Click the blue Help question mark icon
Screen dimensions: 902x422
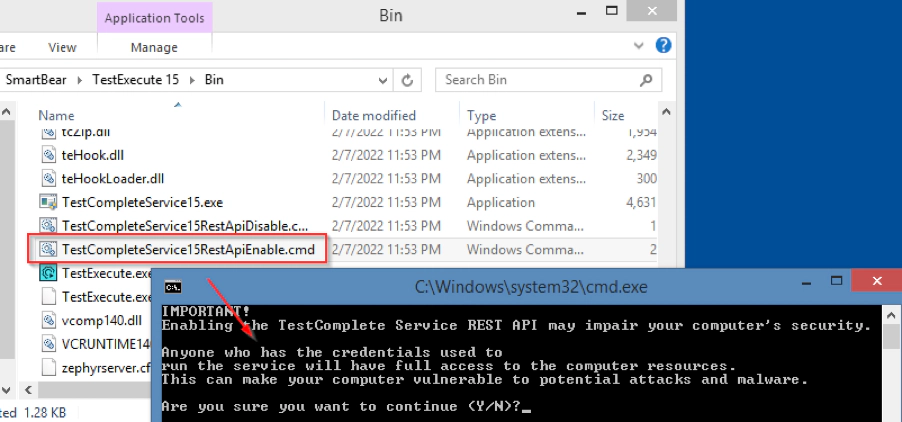click(x=662, y=47)
